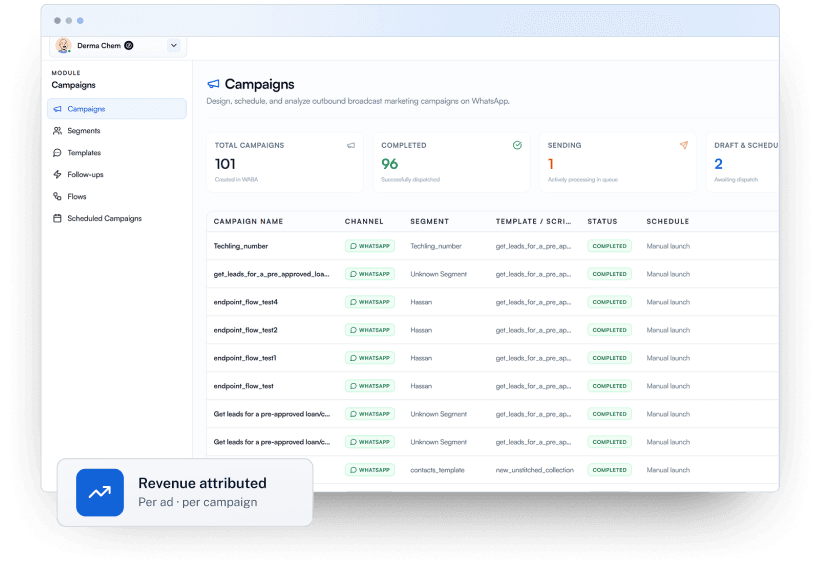The image size is (821, 570).
Task: Click the Campaign Name column header
Action: click(x=248, y=222)
